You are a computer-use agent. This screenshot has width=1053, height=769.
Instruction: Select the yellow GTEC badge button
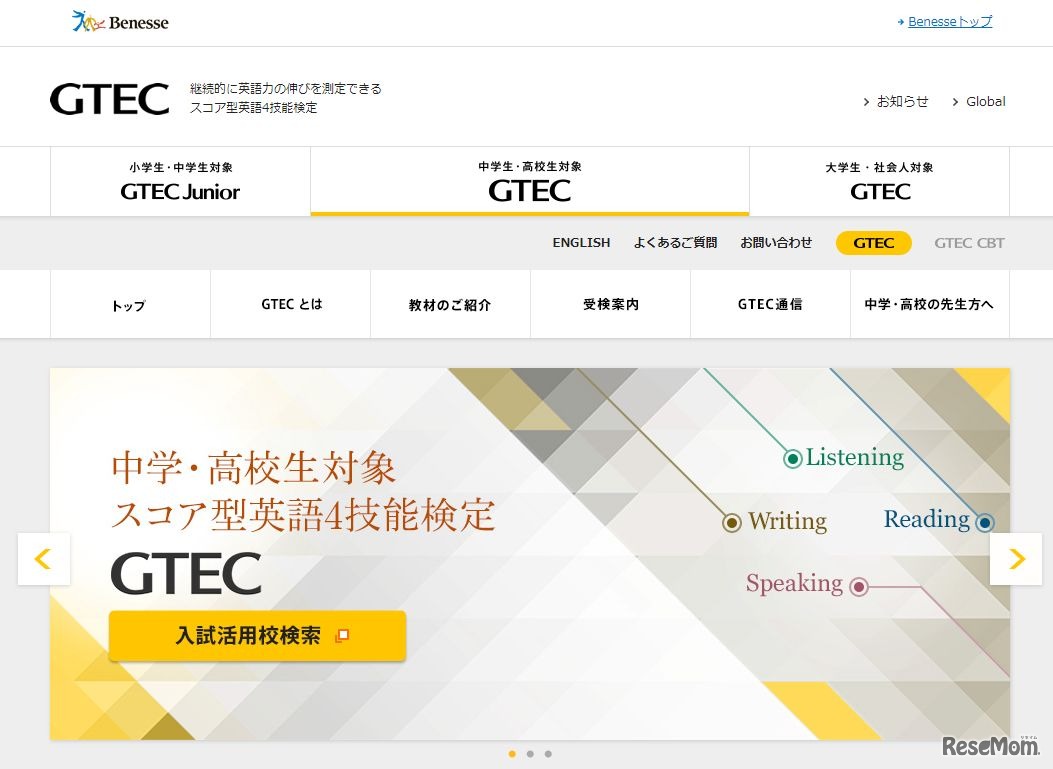[873, 242]
